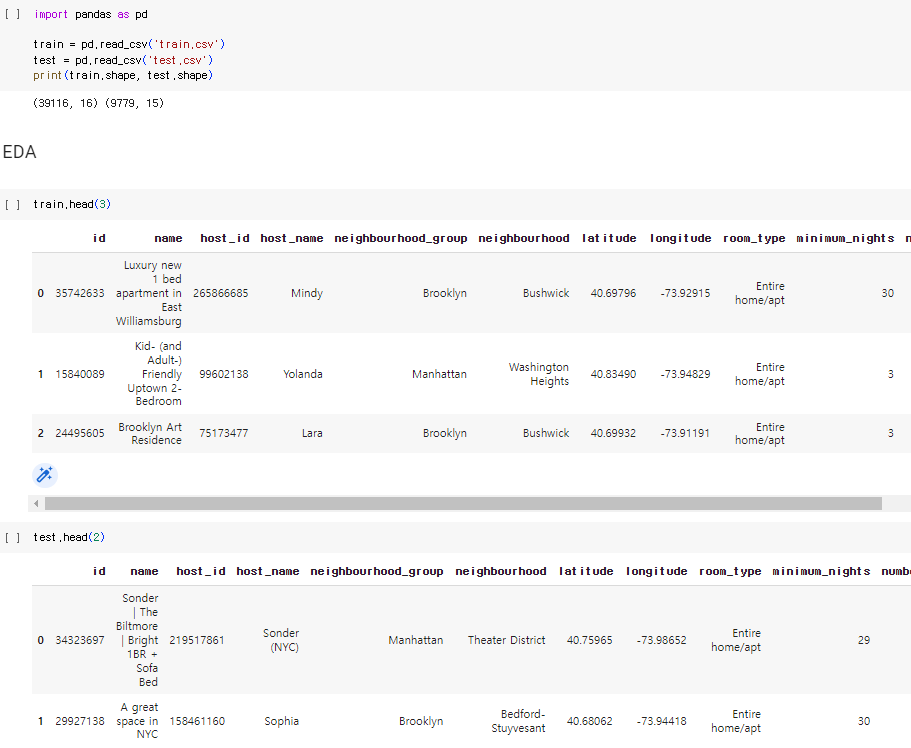
Task: Click the read_csv('train.csv') code line
Action: click(x=129, y=44)
